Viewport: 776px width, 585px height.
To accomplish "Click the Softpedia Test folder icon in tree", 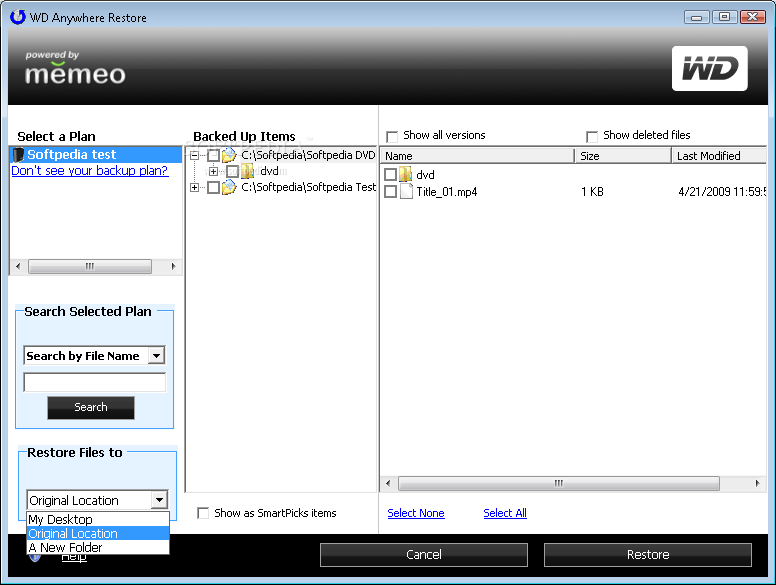I will (229, 187).
